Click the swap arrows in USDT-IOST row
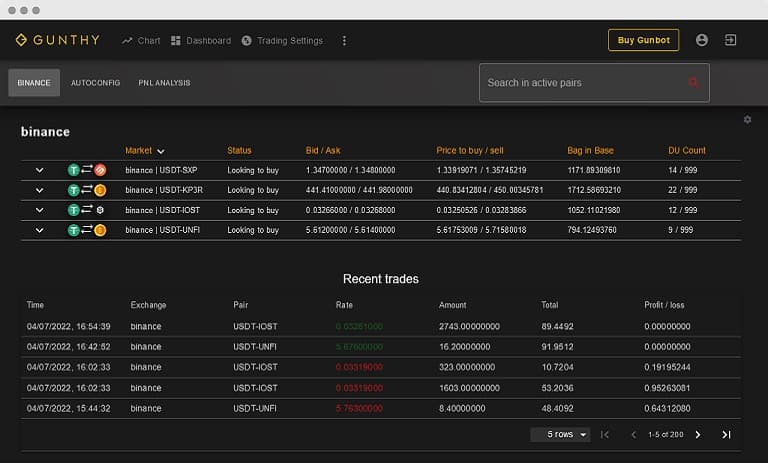The height and width of the screenshot is (463, 768). pos(87,209)
